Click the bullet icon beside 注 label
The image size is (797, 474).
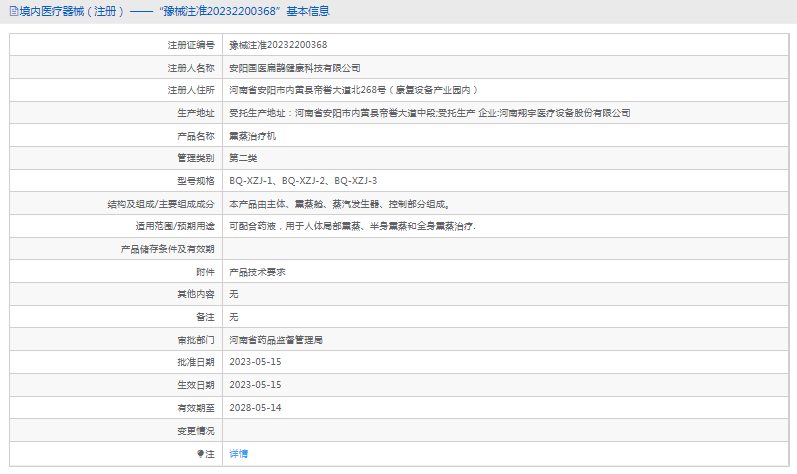[x=200, y=454]
